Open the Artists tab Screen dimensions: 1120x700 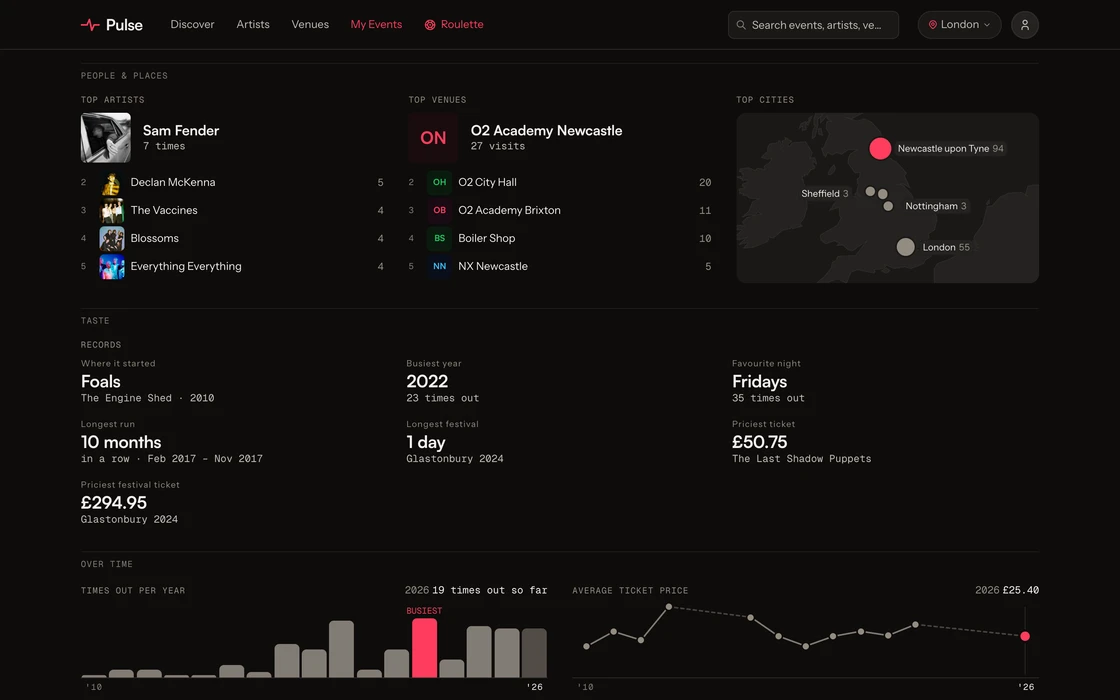point(253,24)
